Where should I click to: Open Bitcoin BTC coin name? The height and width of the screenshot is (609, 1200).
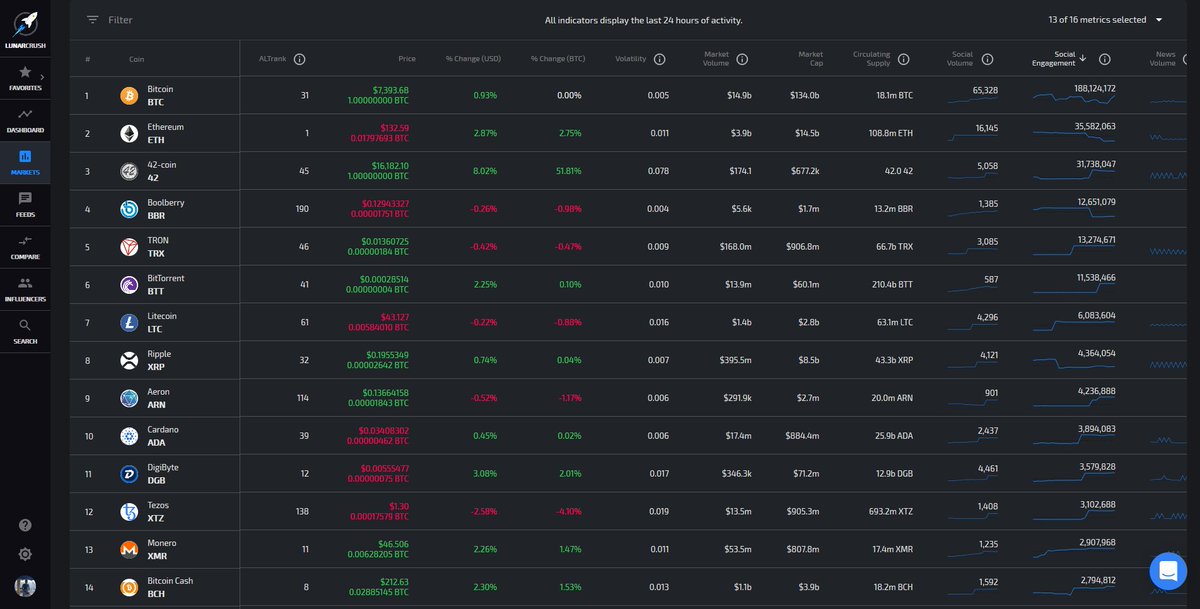click(x=160, y=96)
